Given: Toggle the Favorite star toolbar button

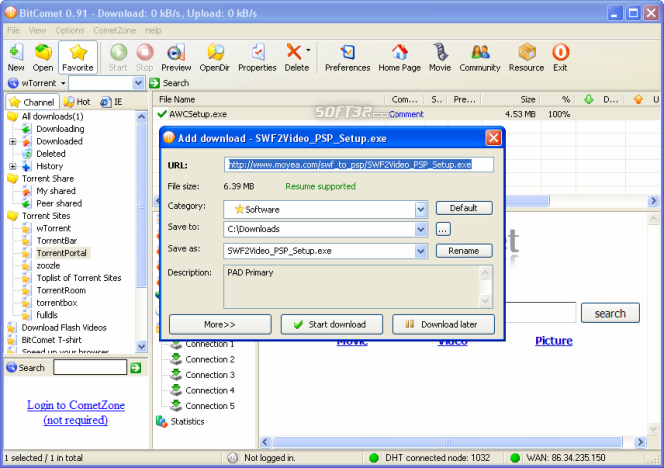Looking at the screenshot, I should (x=78, y=57).
